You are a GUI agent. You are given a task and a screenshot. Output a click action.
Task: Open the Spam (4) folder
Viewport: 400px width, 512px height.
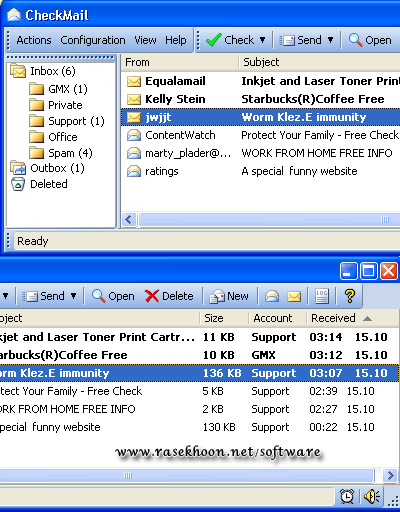pos(61,153)
